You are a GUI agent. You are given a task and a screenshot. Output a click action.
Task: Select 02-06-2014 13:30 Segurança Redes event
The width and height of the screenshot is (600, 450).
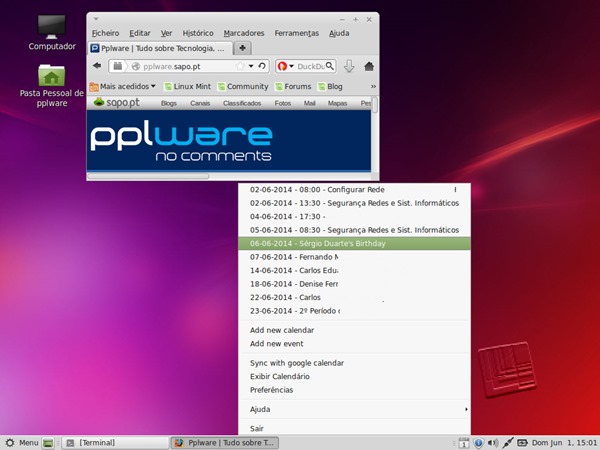click(x=354, y=203)
